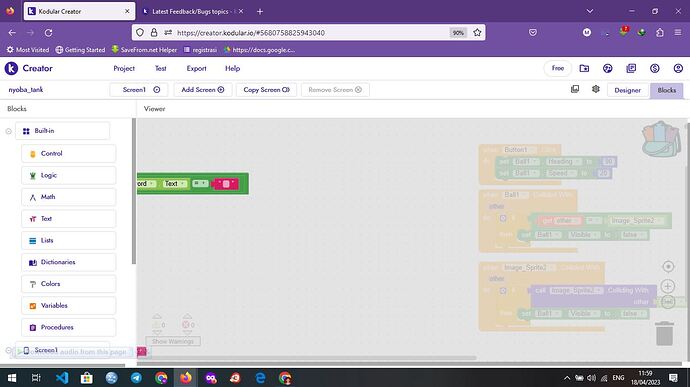Click the copy layers icon beside the gear
The width and height of the screenshot is (690, 387).
(x=575, y=89)
